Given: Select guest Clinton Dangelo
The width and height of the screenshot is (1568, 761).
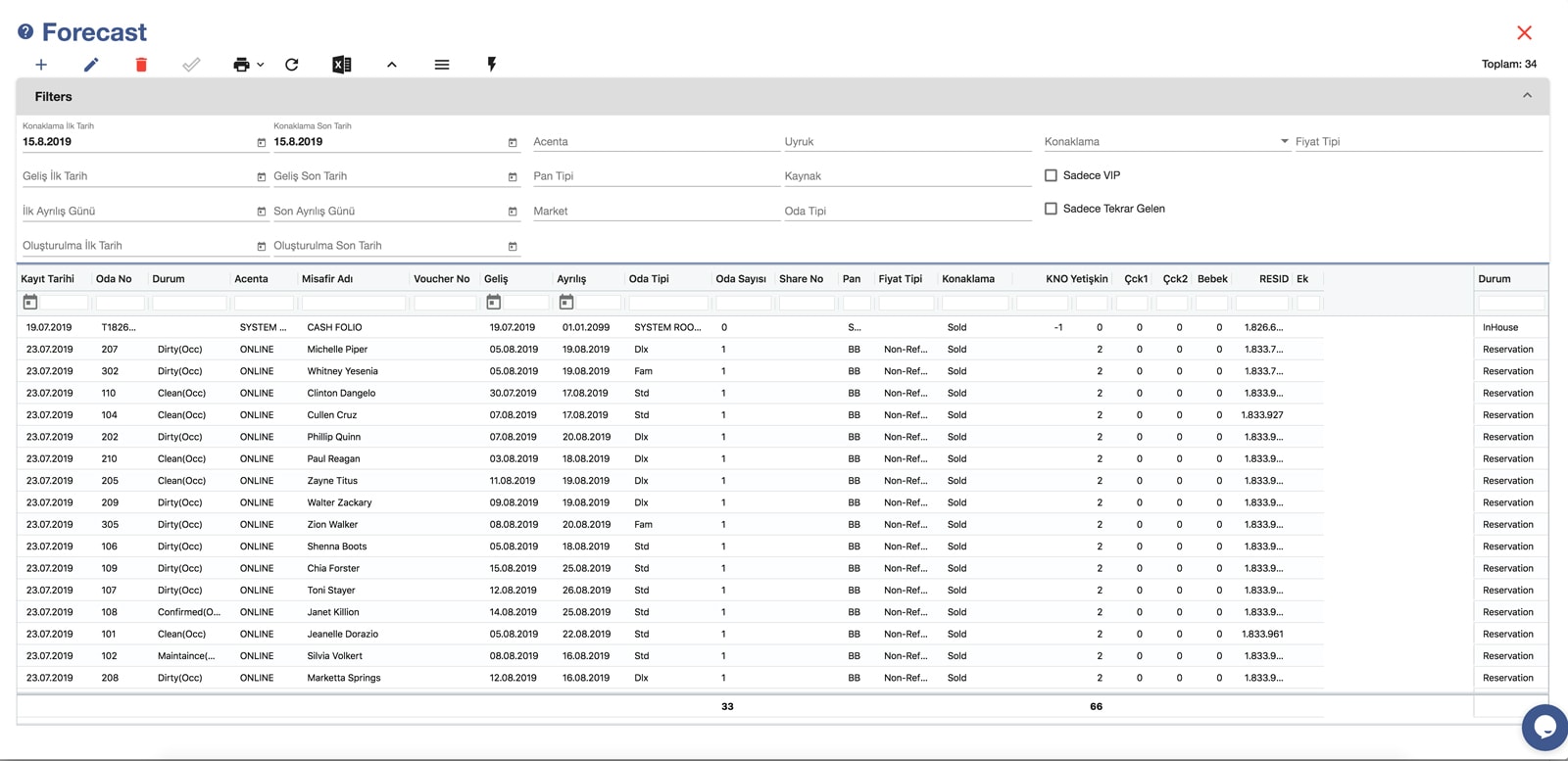Looking at the screenshot, I should (341, 393).
